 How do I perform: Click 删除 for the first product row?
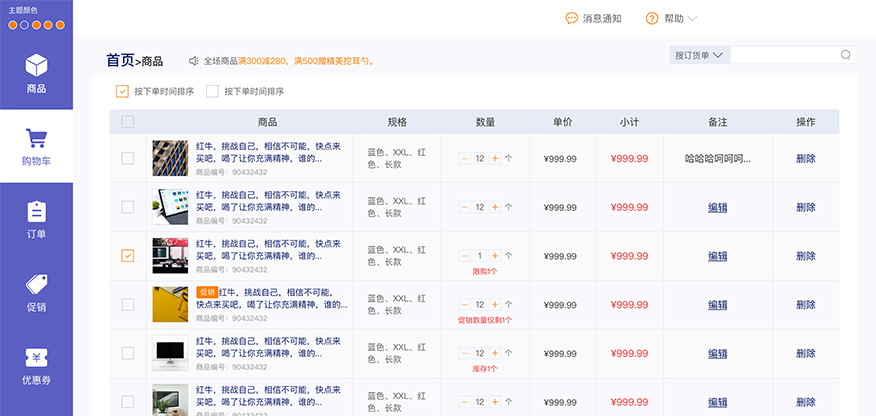806,158
